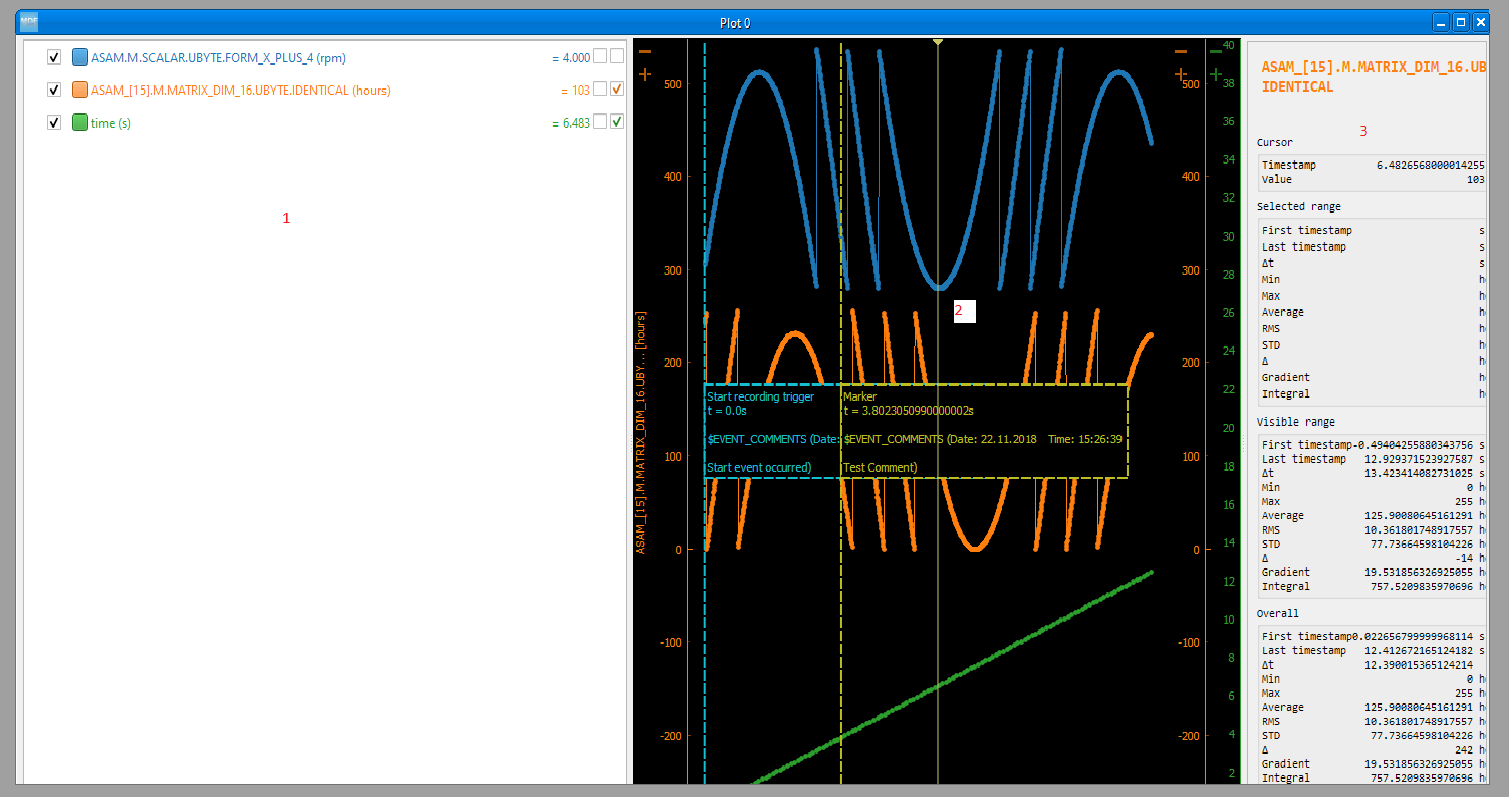Click the left orange plus axis button
This screenshot has width=1509, height=797.
tap(645, 74)
